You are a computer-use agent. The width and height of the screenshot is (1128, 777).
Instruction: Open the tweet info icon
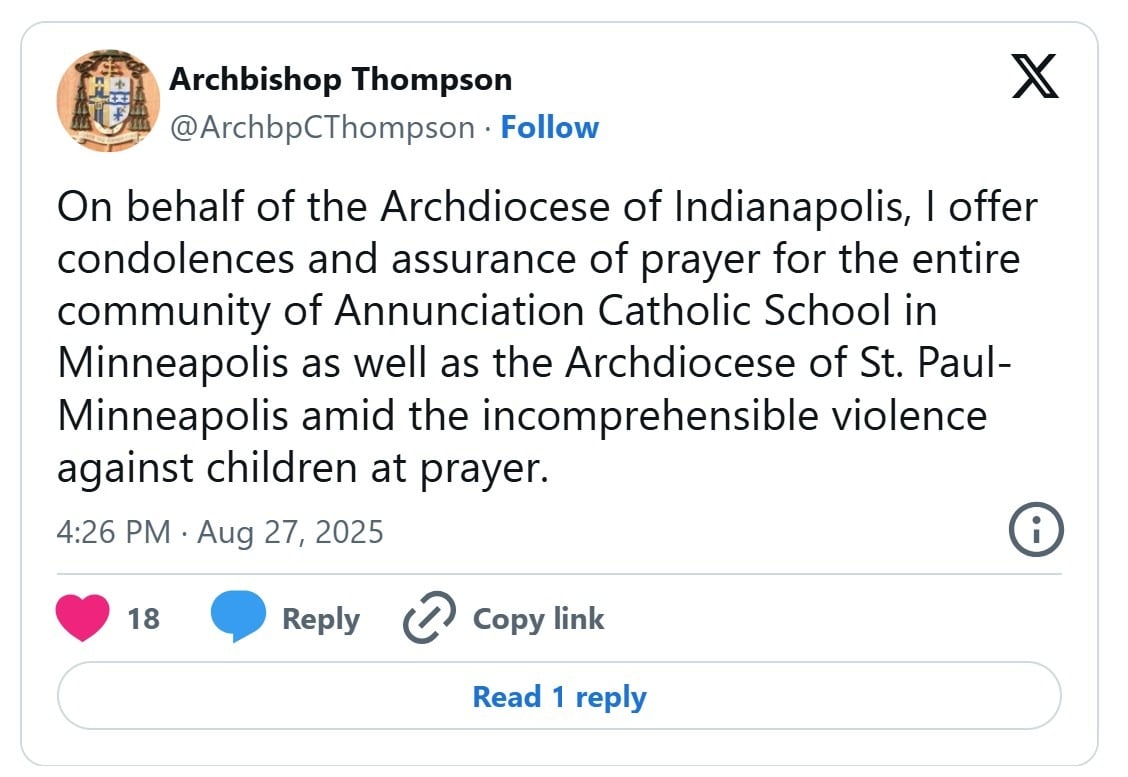coord(1035,530)
